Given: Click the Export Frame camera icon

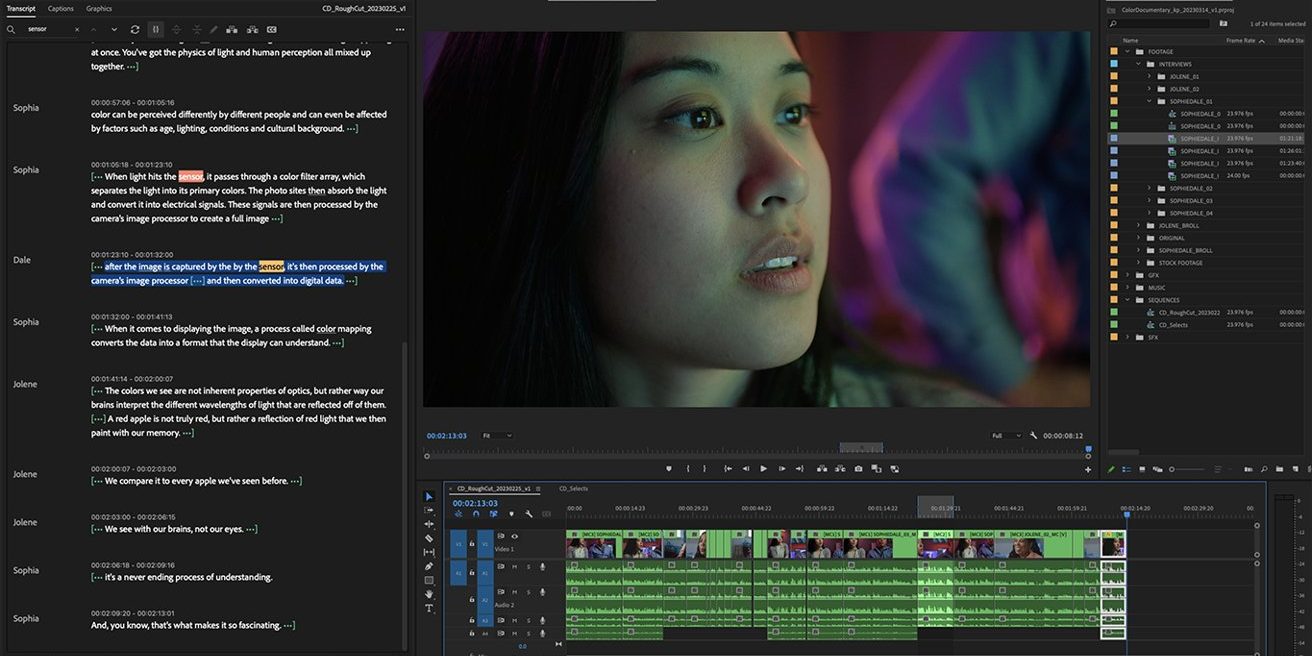Looking at the screenshot, I should [x=858, y=468].
